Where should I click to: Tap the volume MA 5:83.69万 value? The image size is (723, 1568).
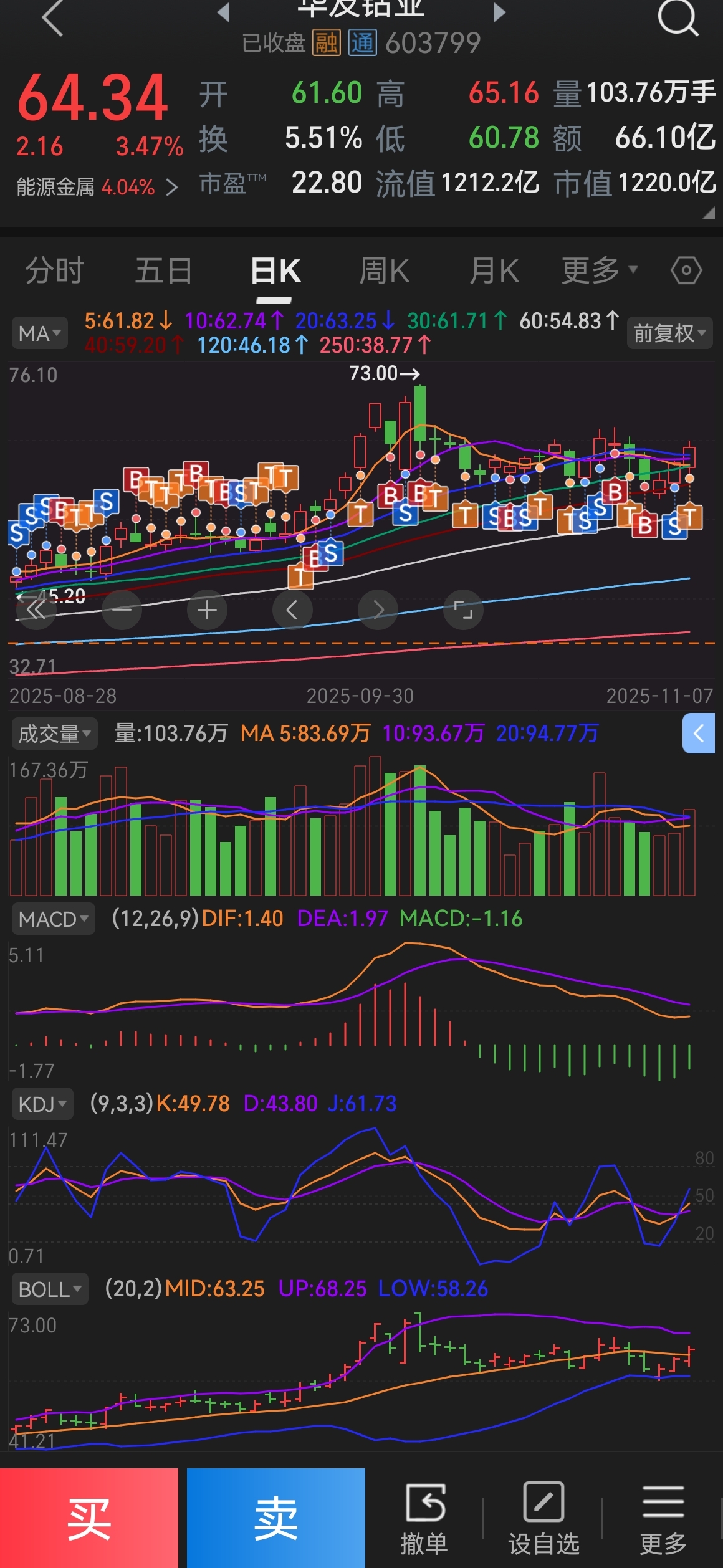pyautogui.click(x=305, y=734)
